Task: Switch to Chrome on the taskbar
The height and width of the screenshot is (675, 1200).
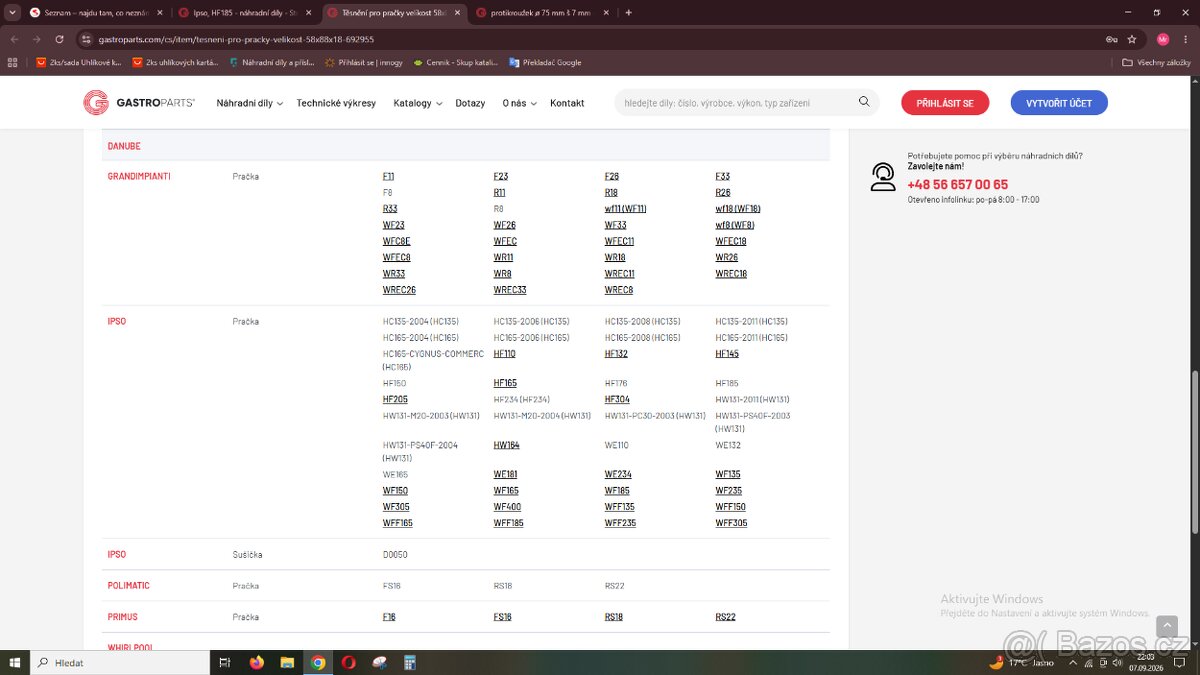Action: click(318, 662)
